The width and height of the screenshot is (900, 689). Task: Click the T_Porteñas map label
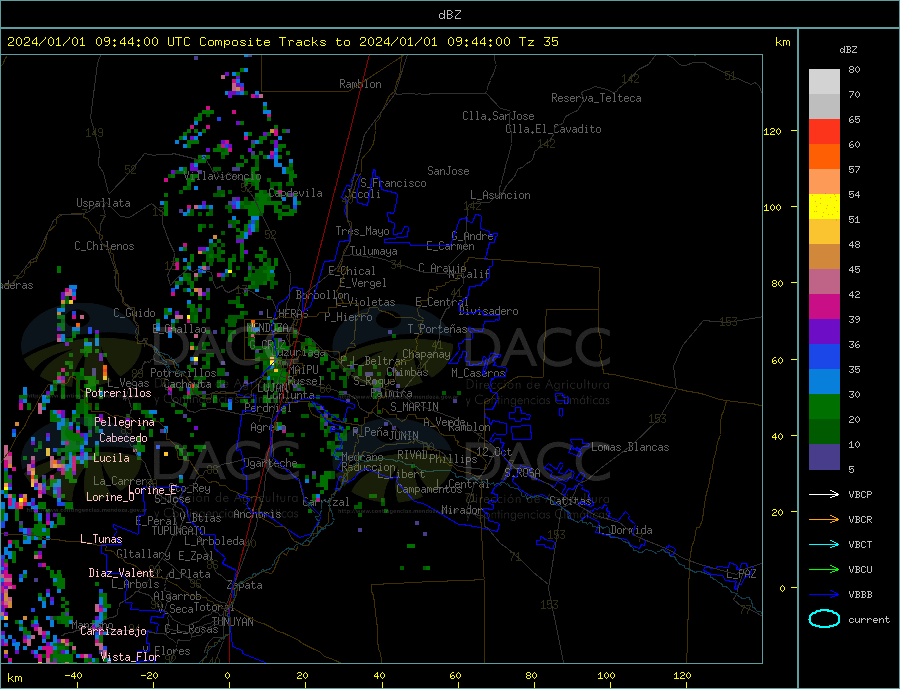pyautogui.click(x=438, y=329)
